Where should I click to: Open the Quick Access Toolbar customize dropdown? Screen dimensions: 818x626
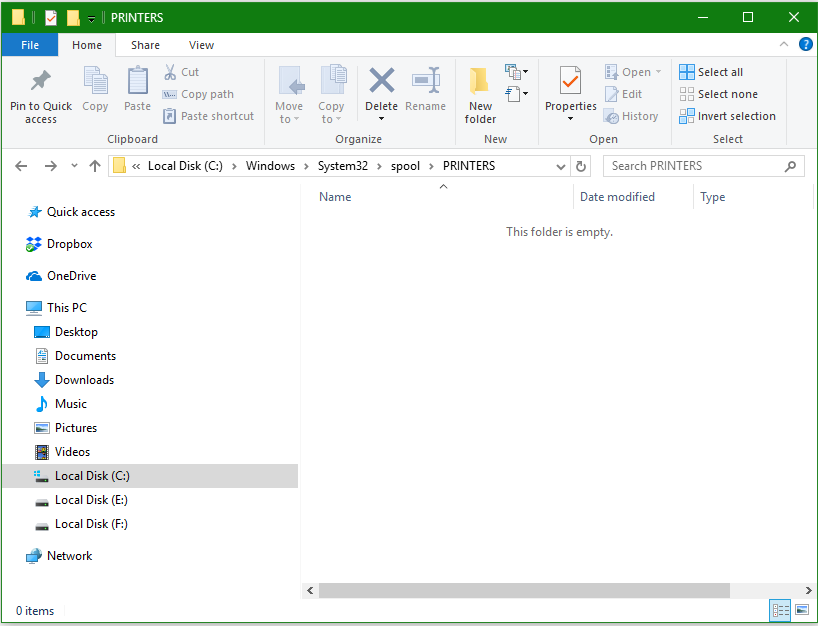tap(92, 18)
